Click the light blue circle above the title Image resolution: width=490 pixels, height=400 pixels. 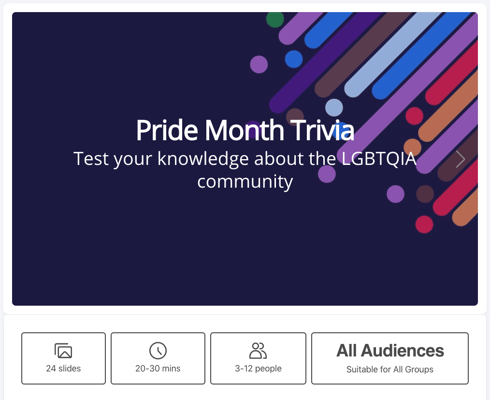[334, 107]
